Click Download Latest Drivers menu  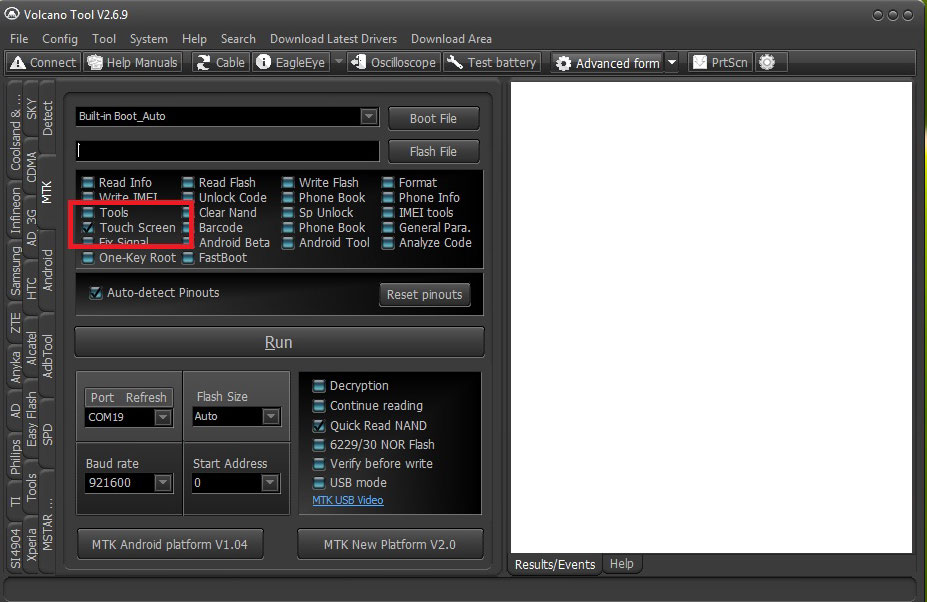333,39
